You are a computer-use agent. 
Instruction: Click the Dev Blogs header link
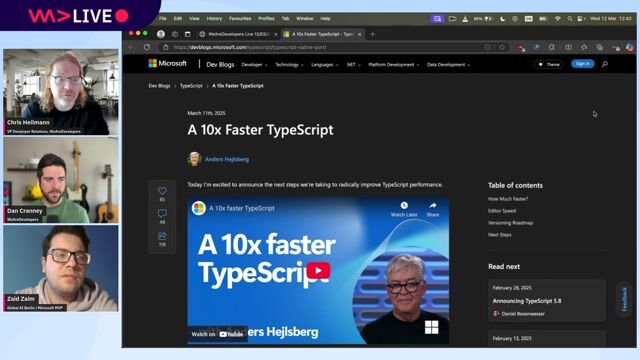pyautogui.click(x=220, y=64)
